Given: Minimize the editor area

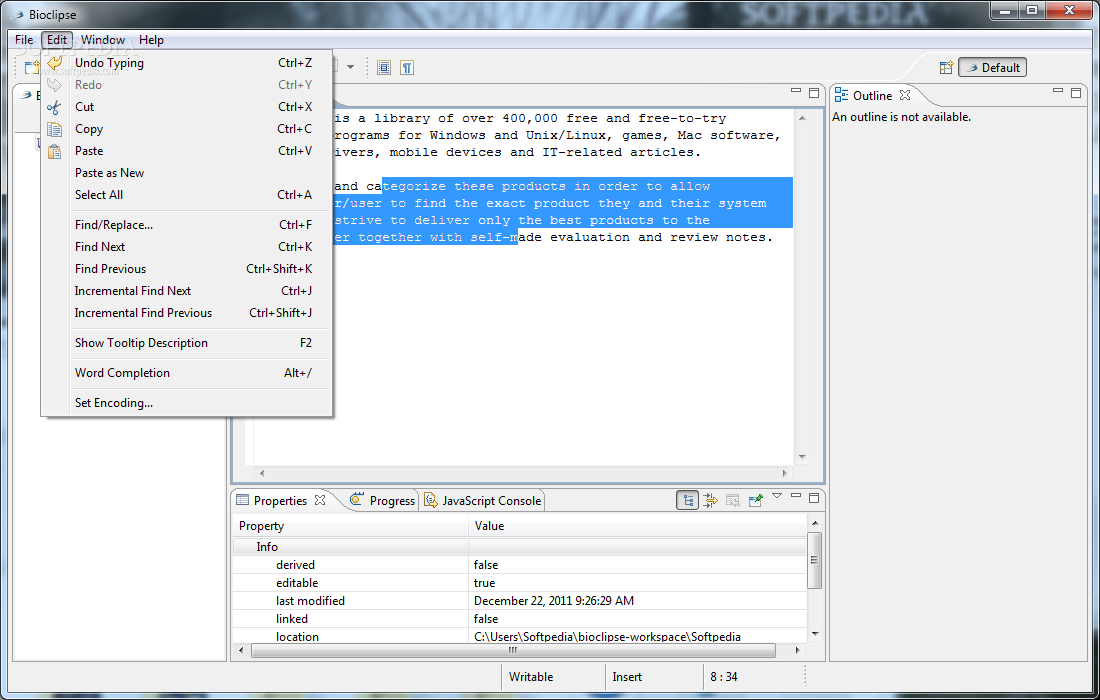Looking at the screenshot, I should click(x=796, y=91).
